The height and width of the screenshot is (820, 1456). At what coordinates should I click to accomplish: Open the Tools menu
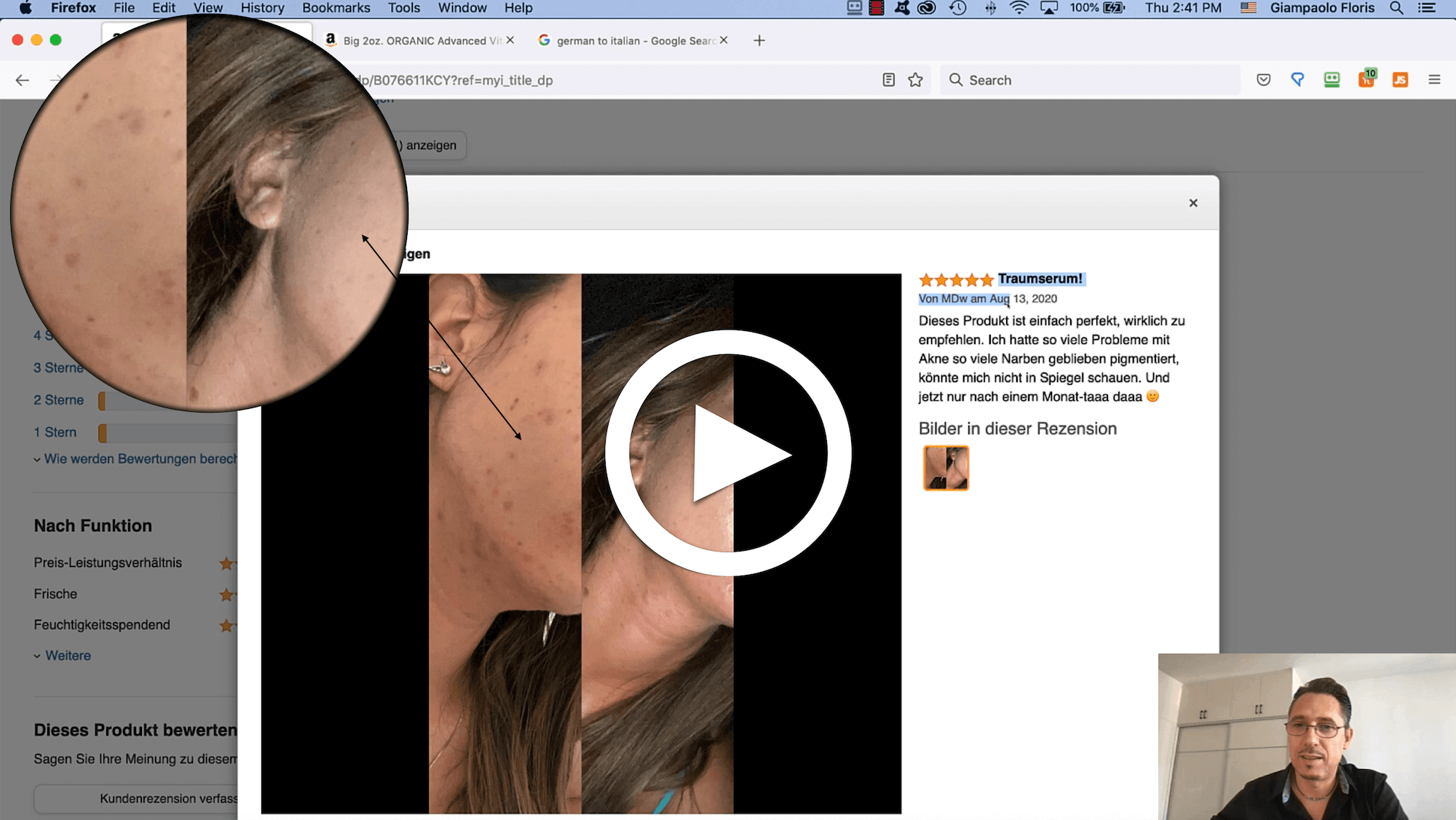pyautogui.click(x=404, y=8)
